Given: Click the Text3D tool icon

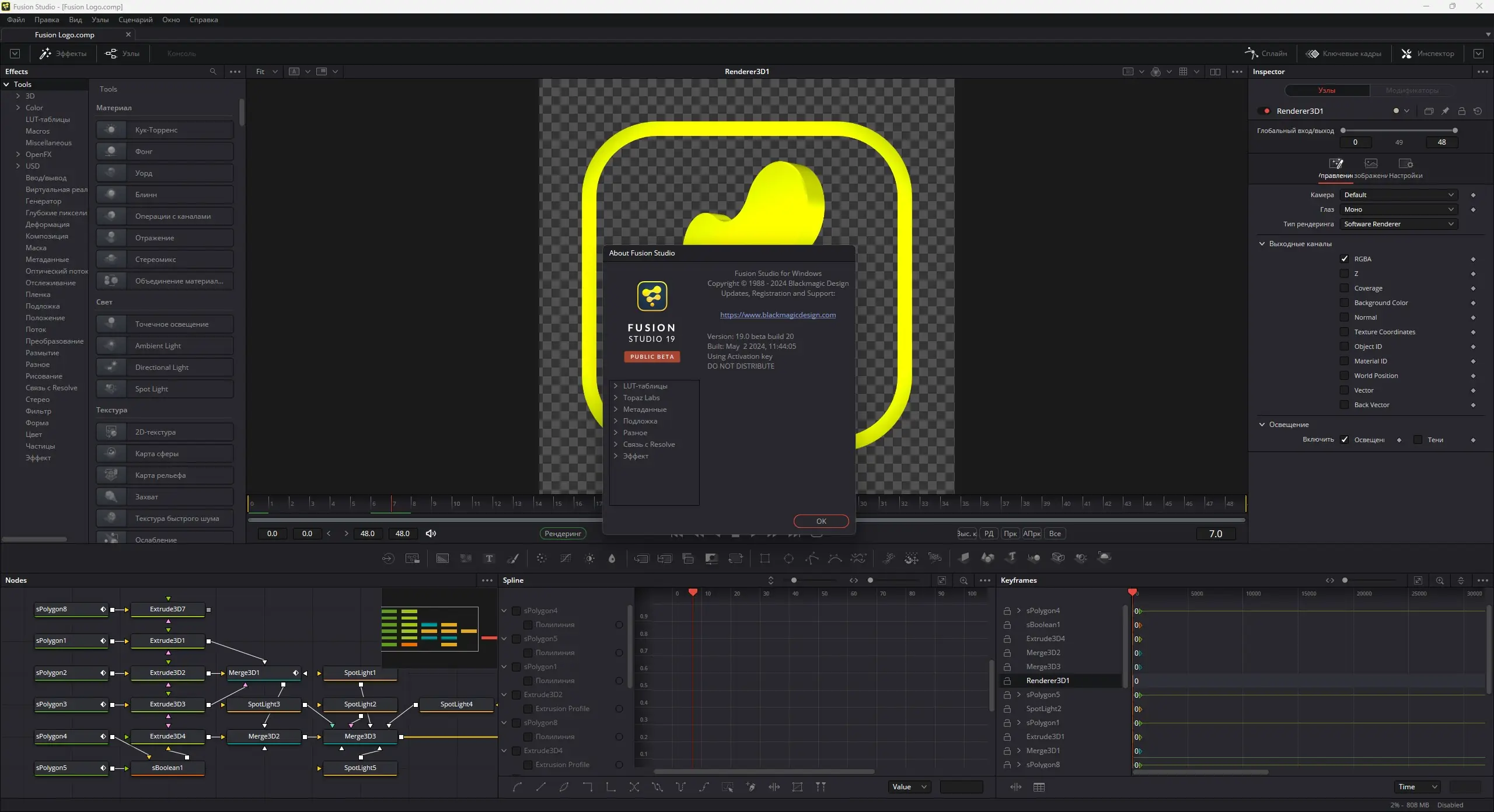Looking at the screenshot, I should point(1011,558).
